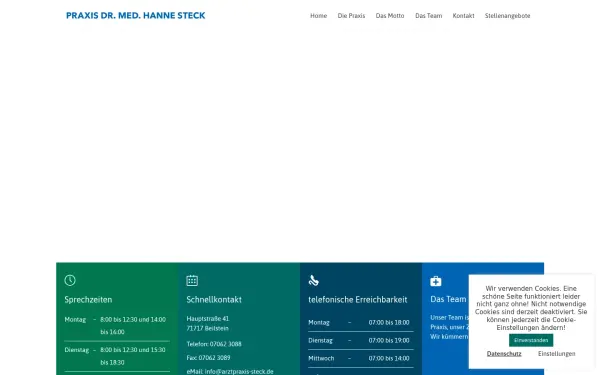The height and width of the screenshot is (375, 600).
Task: Click the eMail info@arztpraxis-steck.de link
Action: [x=230, y=371]
